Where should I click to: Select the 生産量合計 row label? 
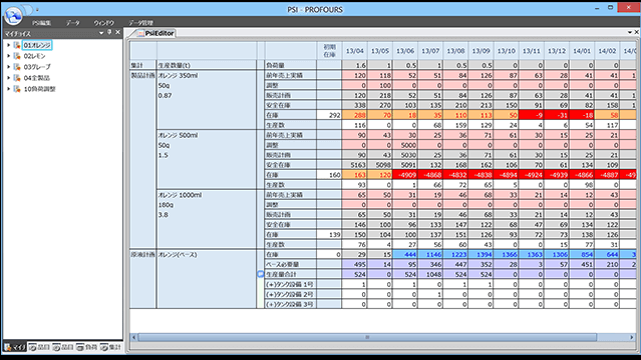click(290, 274)
